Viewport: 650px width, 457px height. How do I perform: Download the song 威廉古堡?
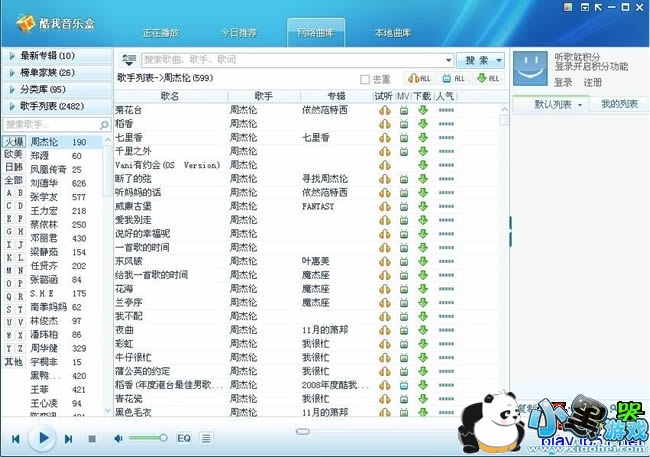point(423,207)
